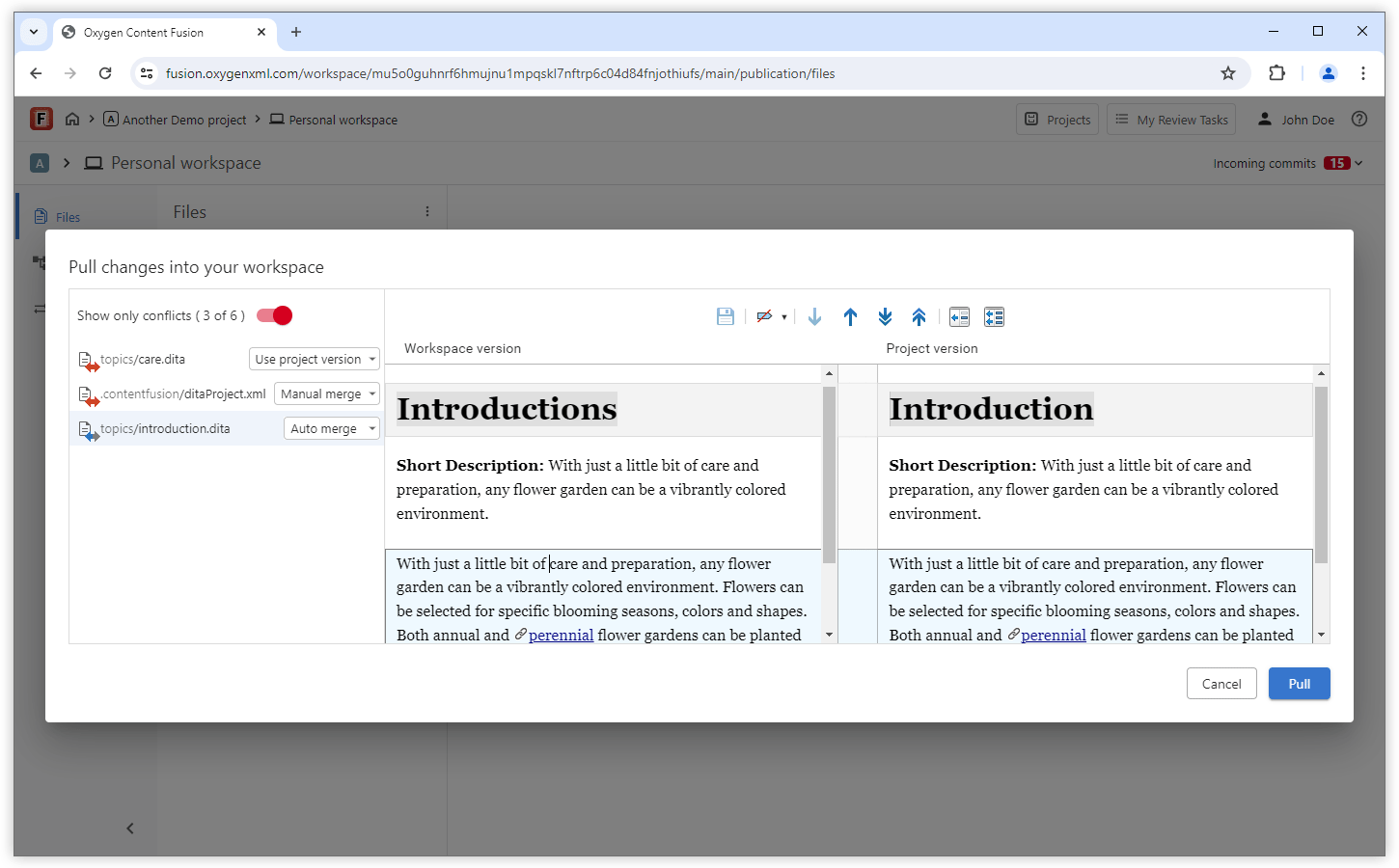
Task: Bookmark this page with star icon
Action: coord(1228,73)
